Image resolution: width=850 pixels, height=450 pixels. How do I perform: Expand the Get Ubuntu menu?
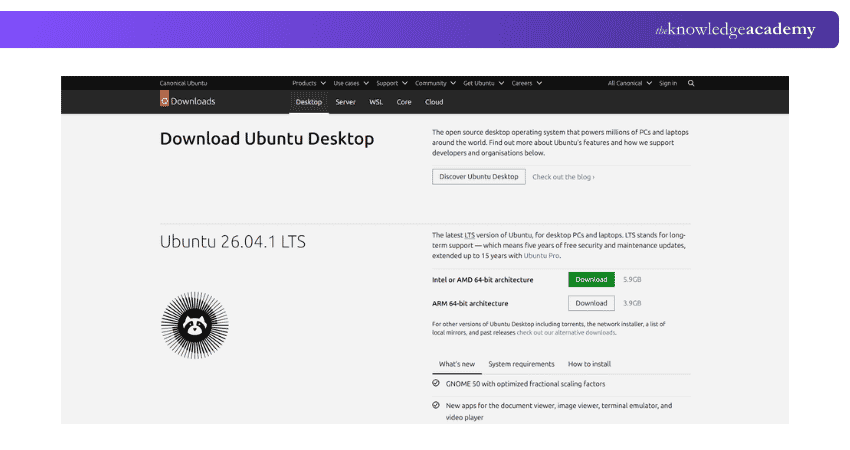click(x=484, y=83)
